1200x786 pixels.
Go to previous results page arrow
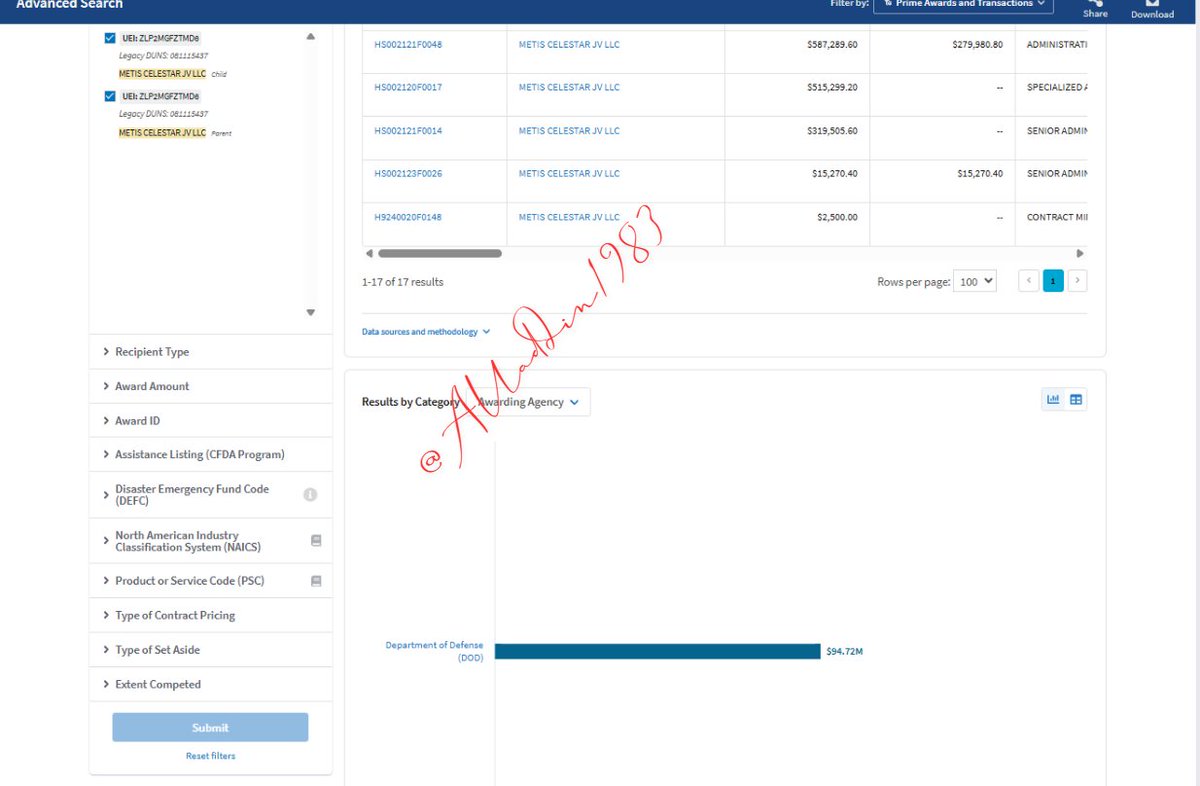1028,281
